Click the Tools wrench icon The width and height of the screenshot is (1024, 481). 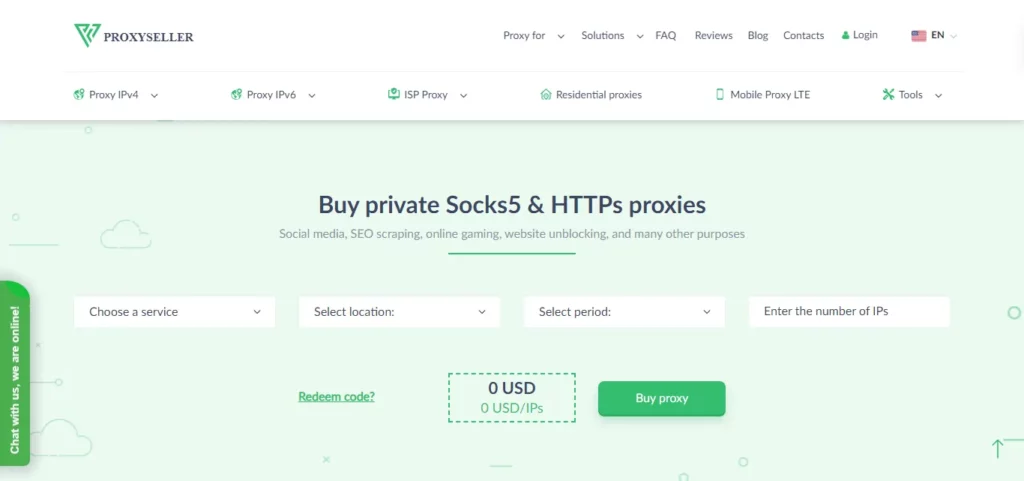click(888, 95)
